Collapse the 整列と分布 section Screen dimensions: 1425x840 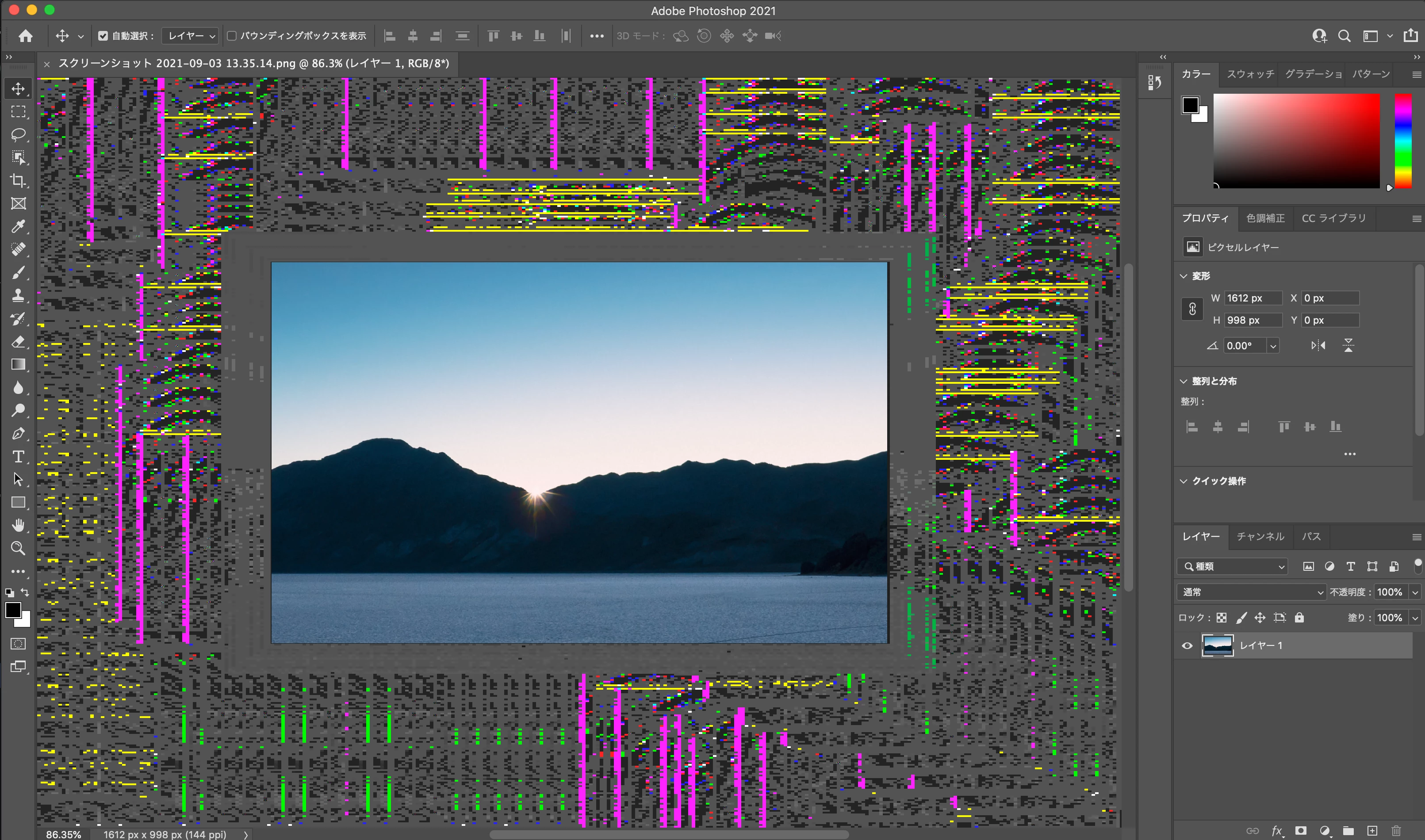tap(1183, 381)
